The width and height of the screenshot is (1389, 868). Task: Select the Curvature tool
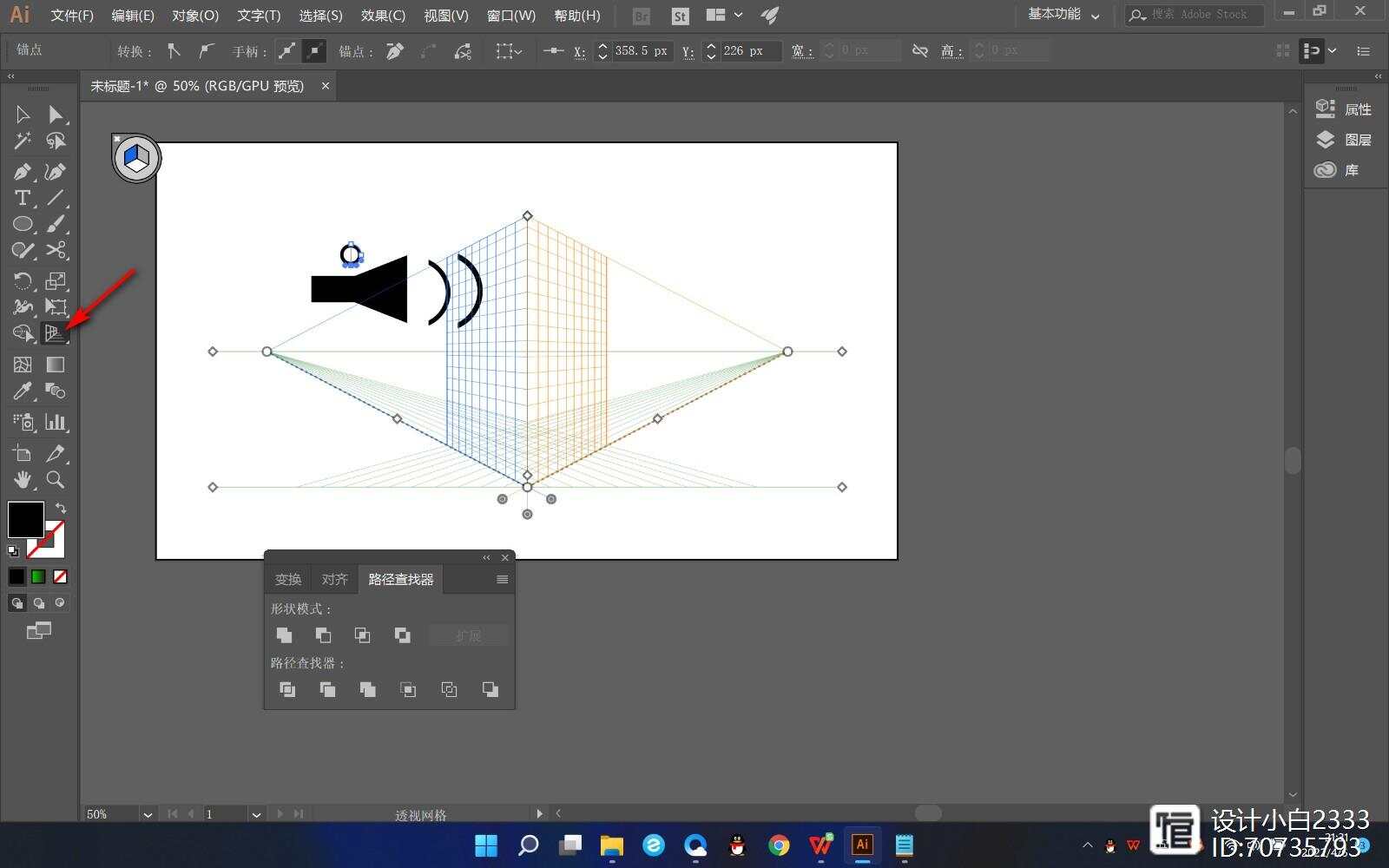point(56,172)
